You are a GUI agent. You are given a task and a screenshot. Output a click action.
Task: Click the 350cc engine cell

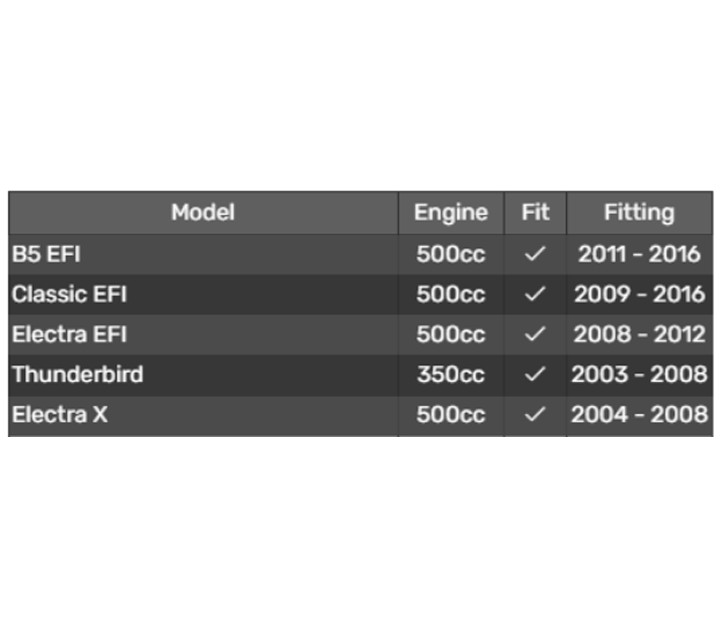click(451, 374)
